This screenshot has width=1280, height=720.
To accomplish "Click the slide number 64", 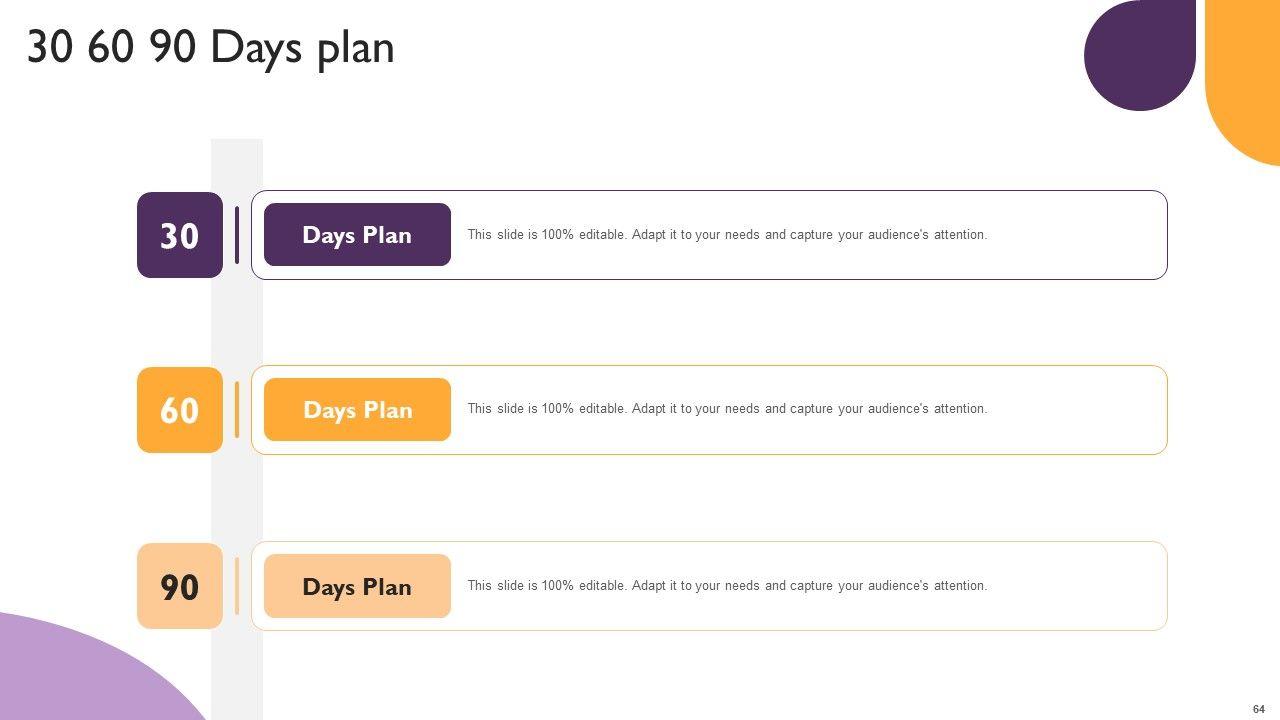I will point(1259,709).
